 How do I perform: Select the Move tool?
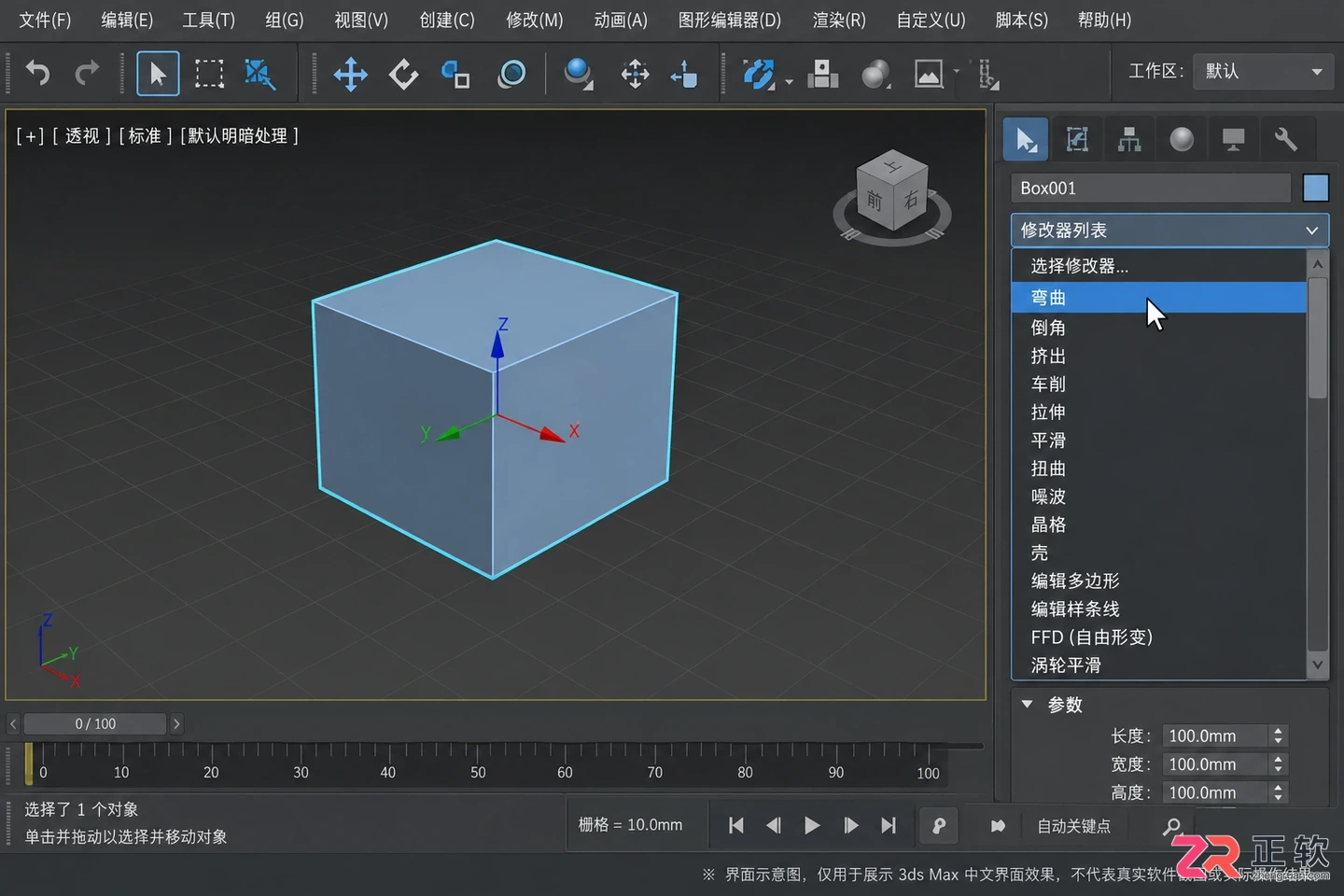pos(351,74)
